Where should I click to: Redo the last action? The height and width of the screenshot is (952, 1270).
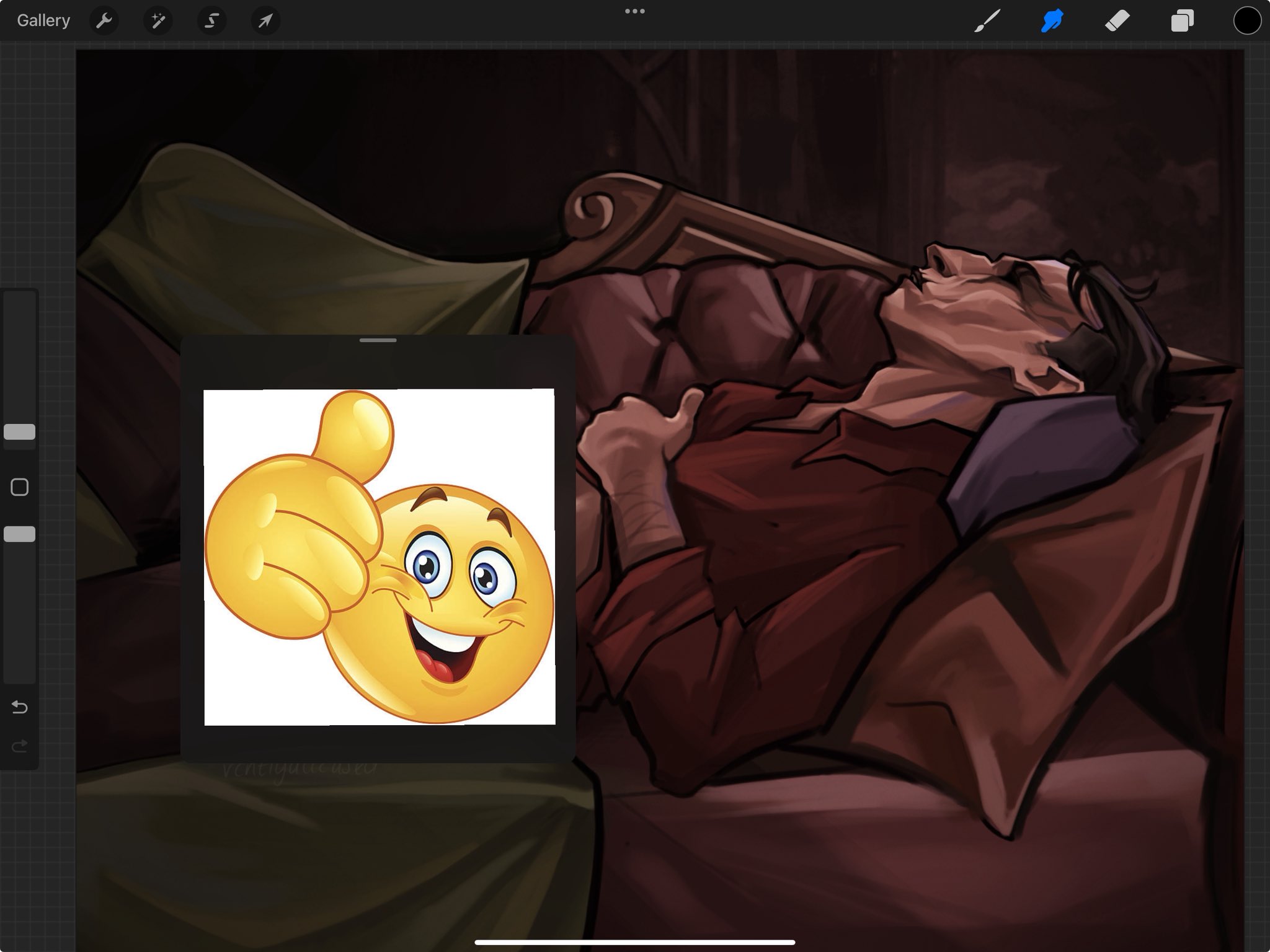click(19, 746)
